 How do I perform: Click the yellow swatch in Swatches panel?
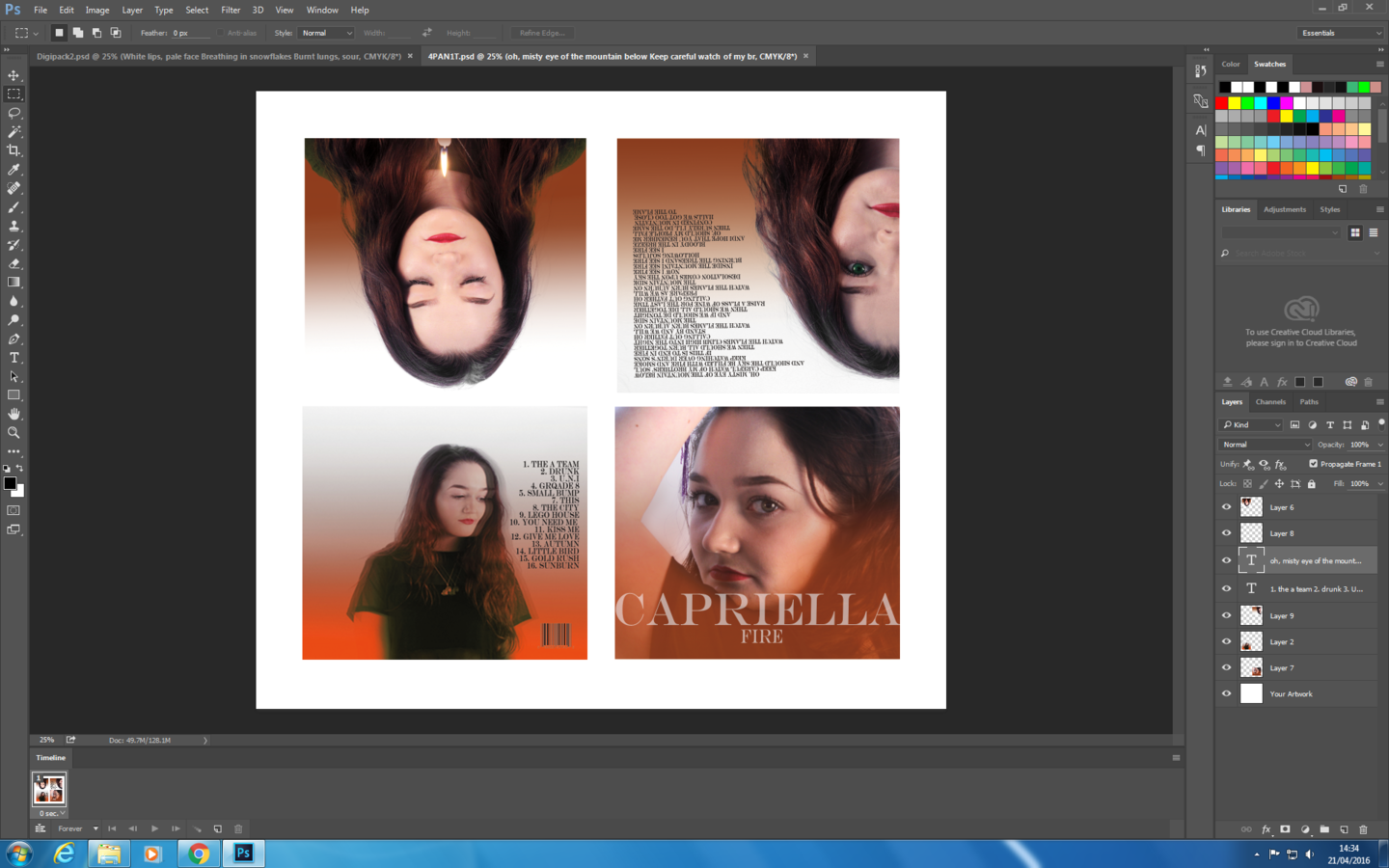pos(1235,103)
